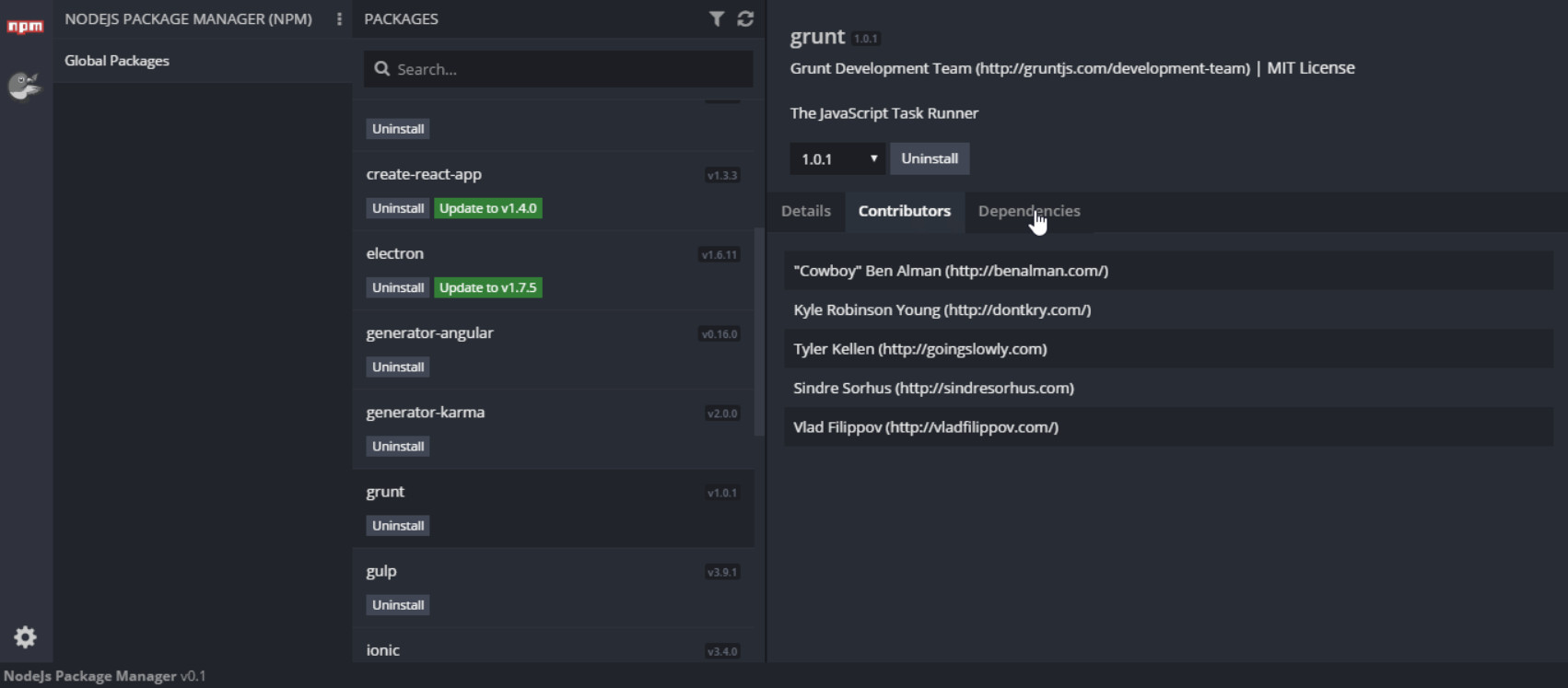Viewport: 1568px width, 688px height.
Task: Click NodeJs Package Manager v0.1 status text
Action: [x=104, y=676]
